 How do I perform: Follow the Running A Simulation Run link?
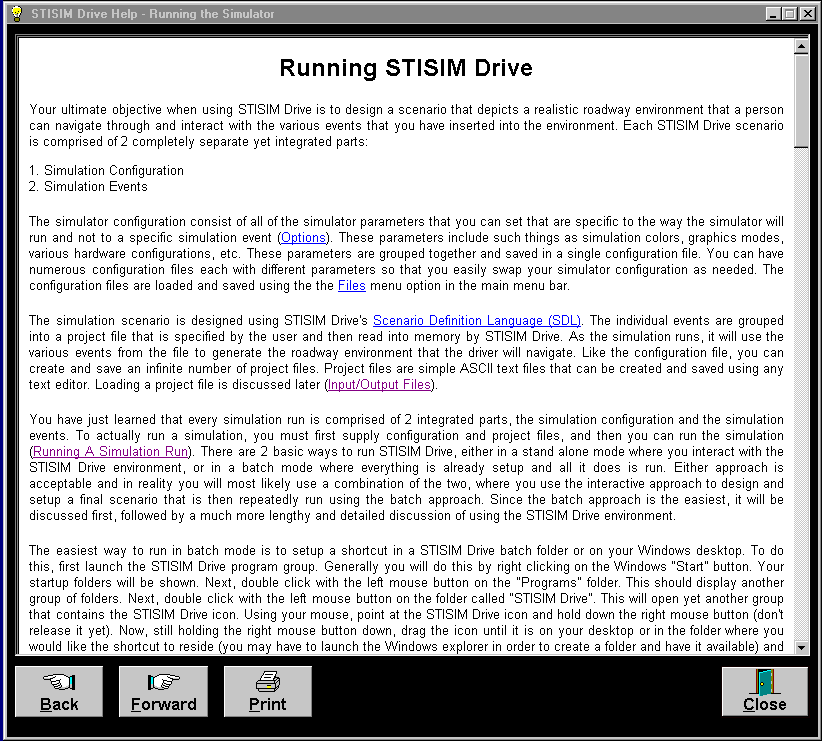(108, 451)
